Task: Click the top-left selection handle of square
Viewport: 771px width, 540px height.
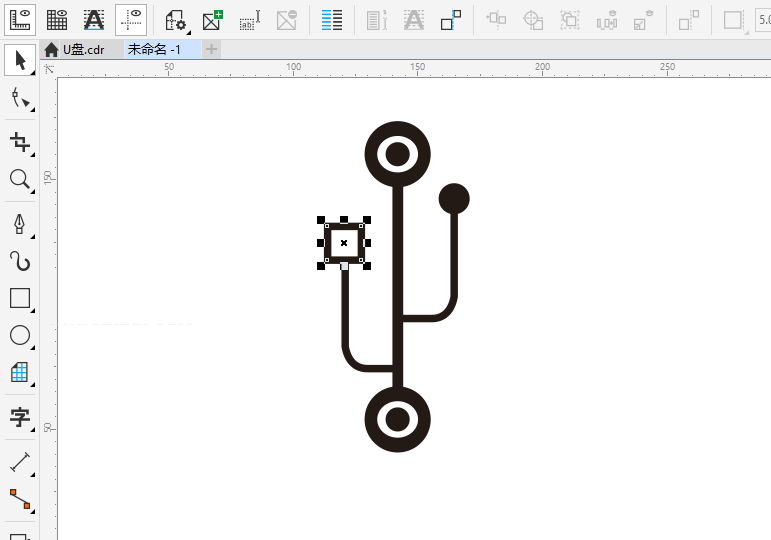Action: [321, 220]
